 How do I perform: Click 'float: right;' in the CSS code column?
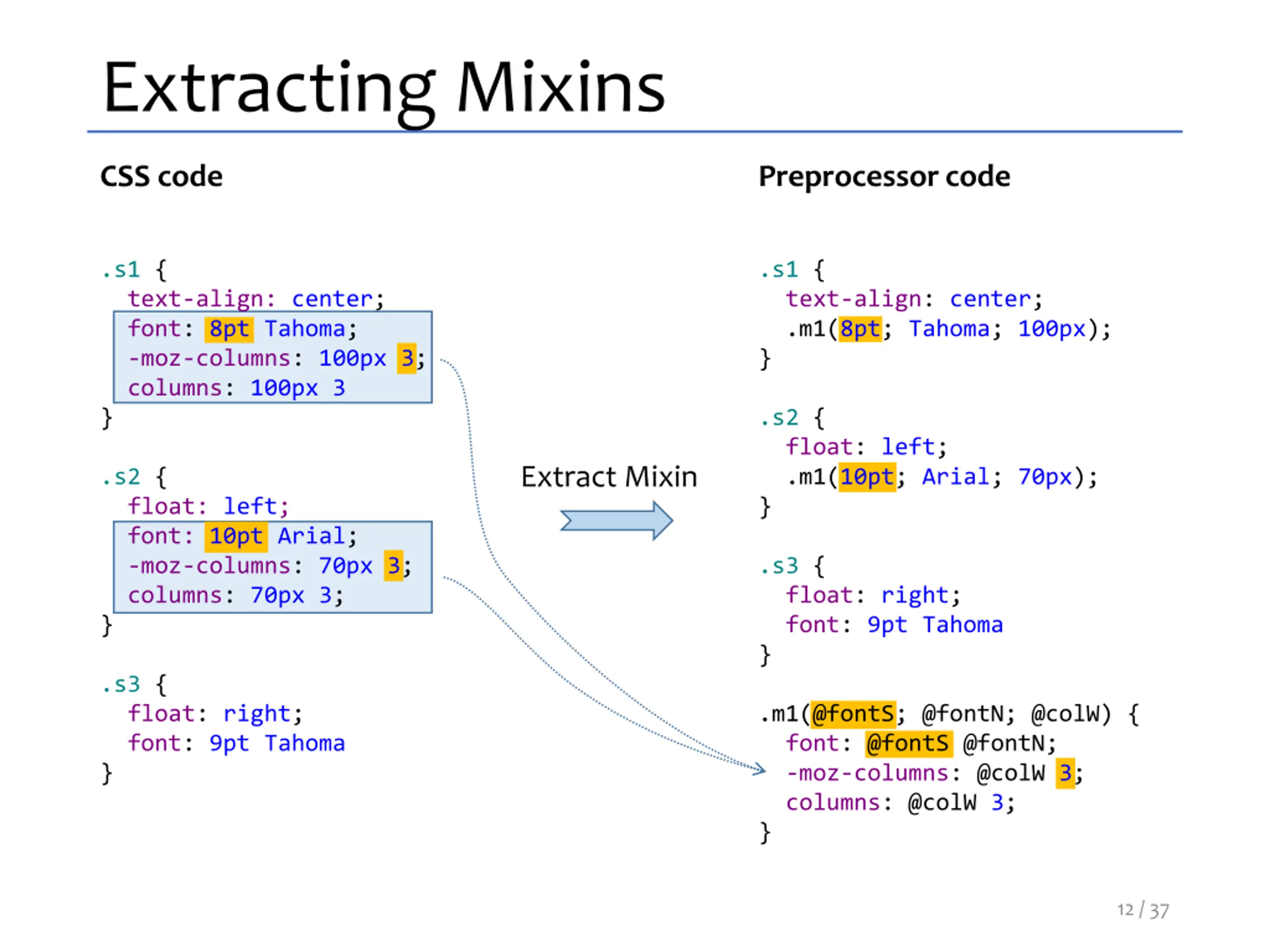tap(215, 714)
